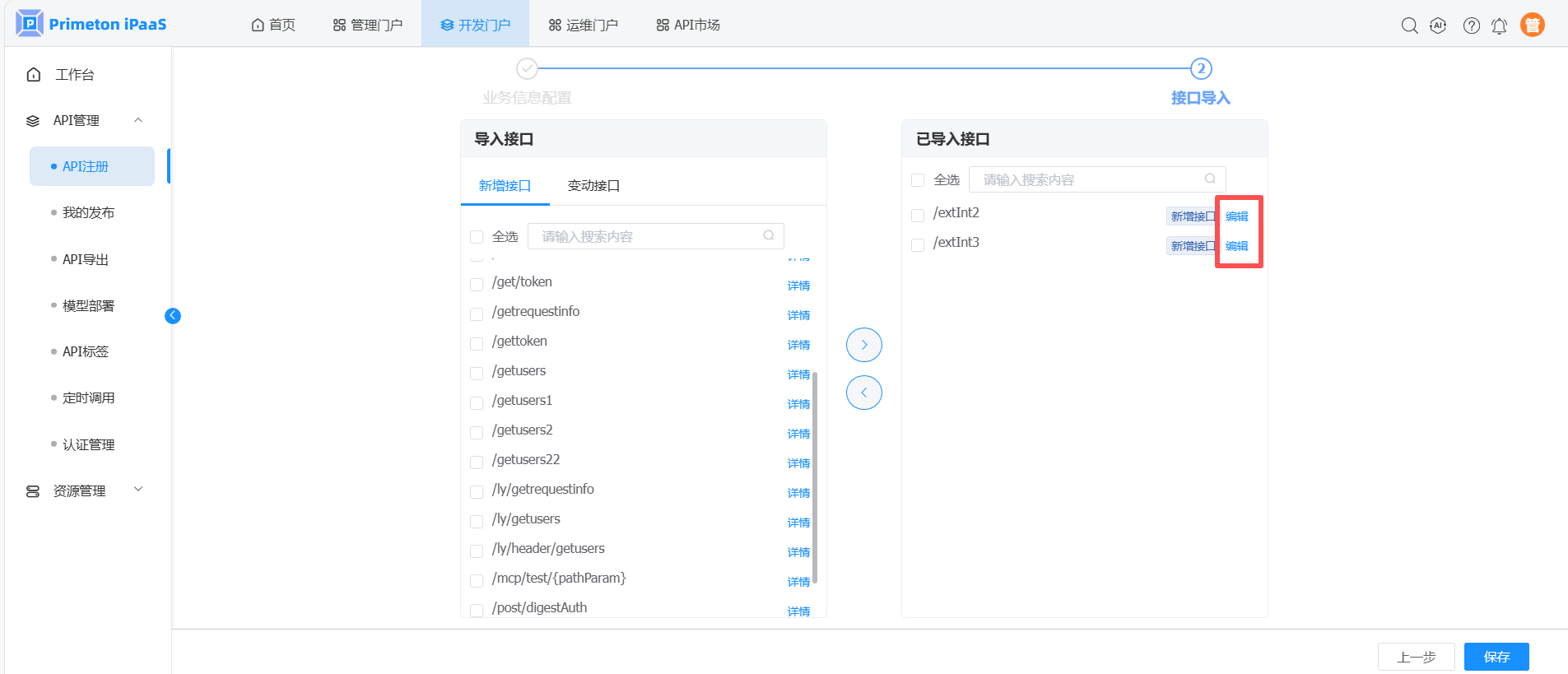Tick the /extInt2 checkbox in imported list
The image size is (1568, 674).
pos(918,216)
